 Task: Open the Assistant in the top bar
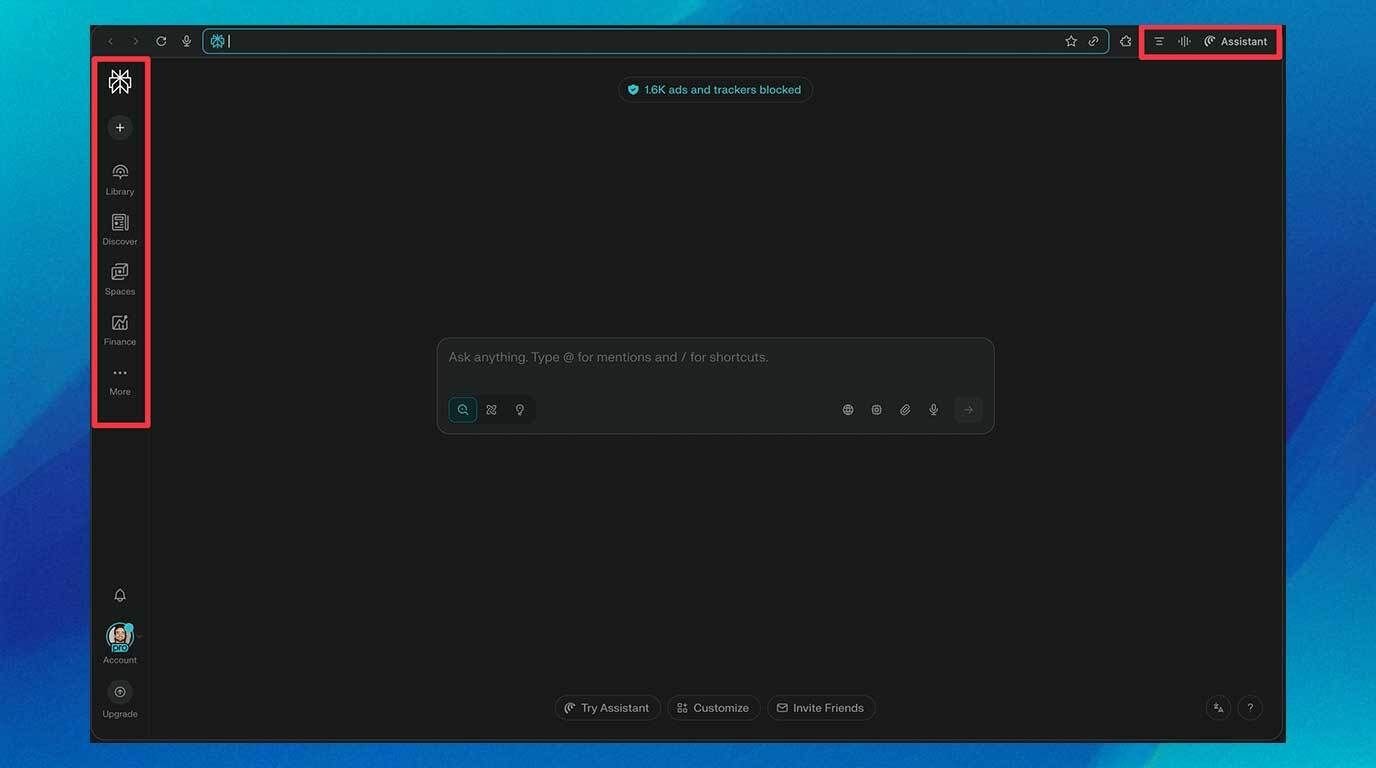(1236, 41)
